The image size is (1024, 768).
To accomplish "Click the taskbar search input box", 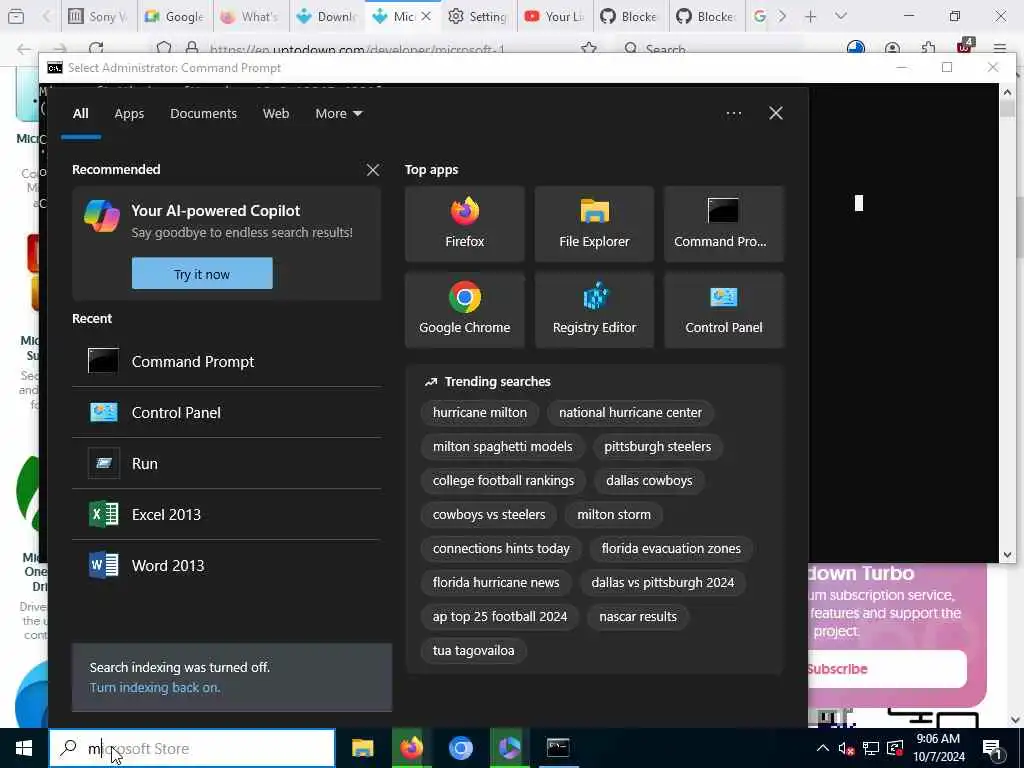I will 193,748.
